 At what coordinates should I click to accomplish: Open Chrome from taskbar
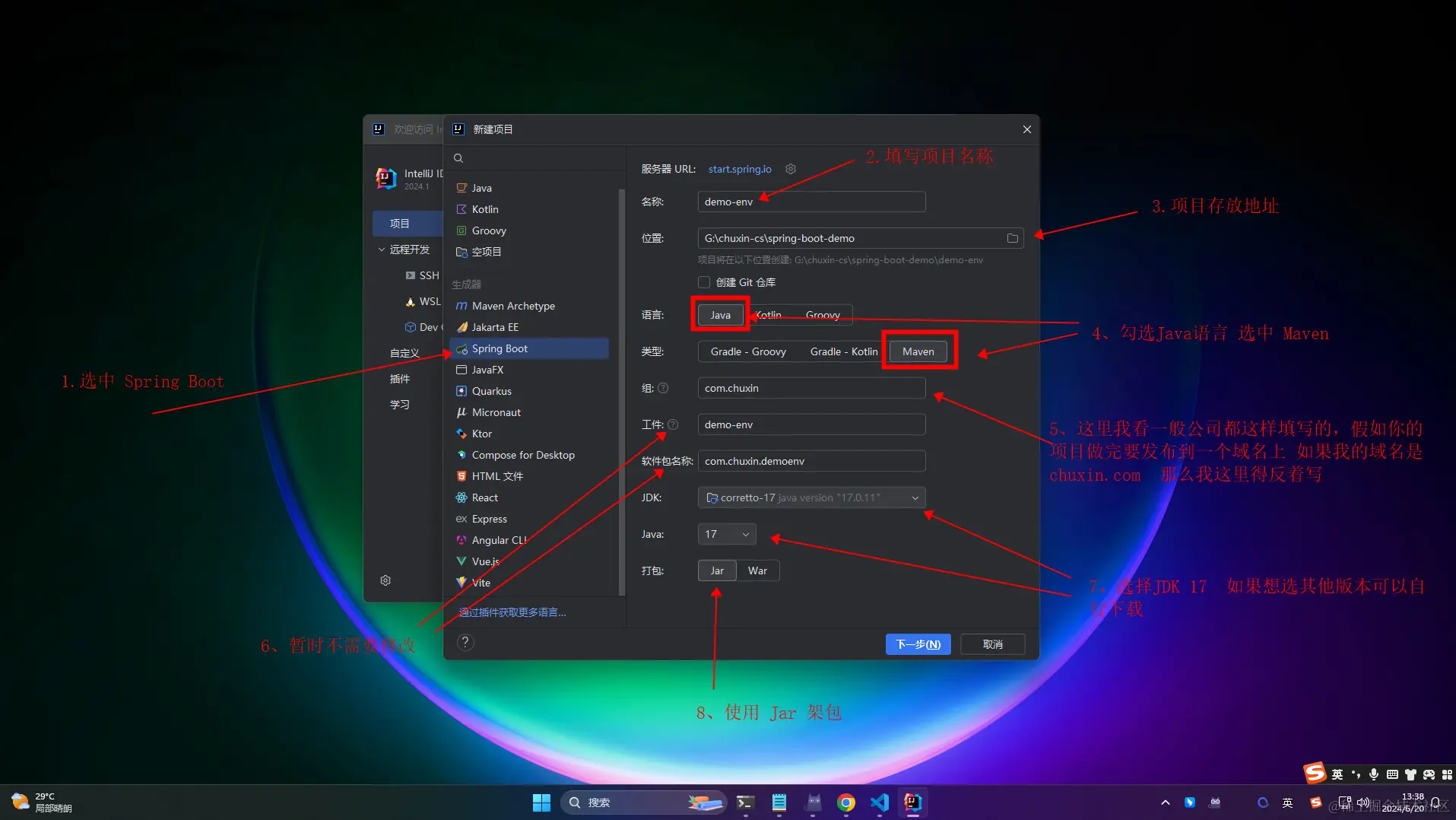point(845,803)
